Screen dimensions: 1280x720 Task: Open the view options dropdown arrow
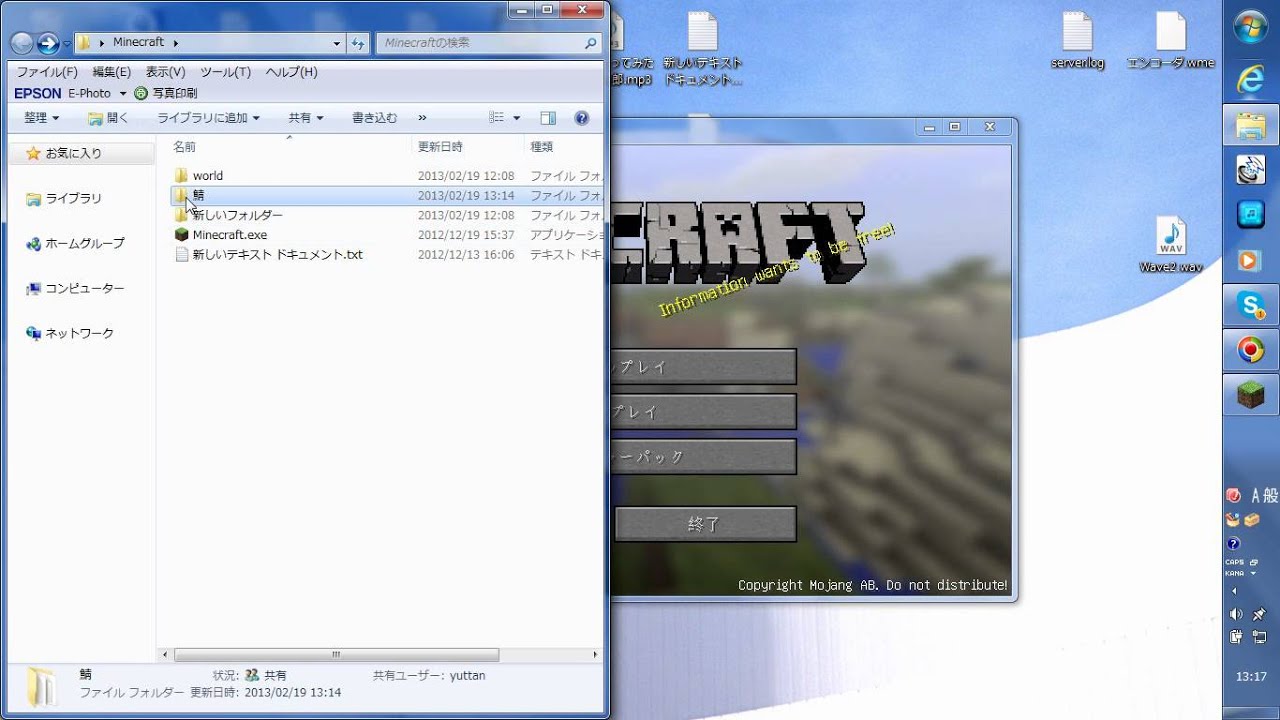[517, 118]
